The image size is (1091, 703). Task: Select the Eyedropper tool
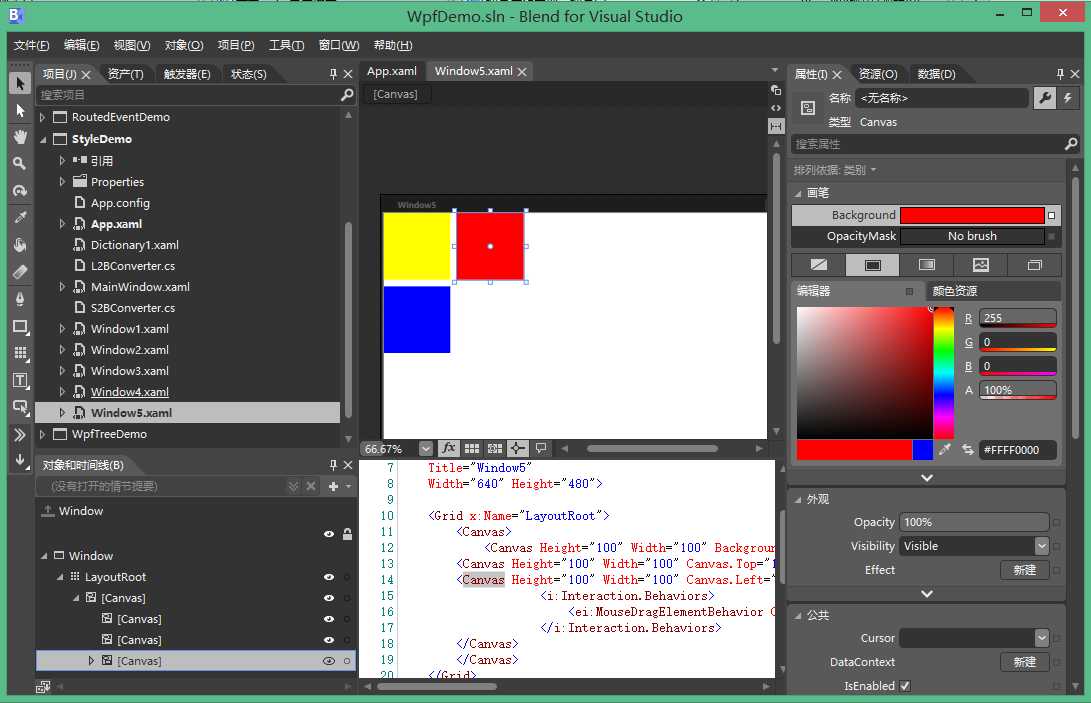[20, 218]
